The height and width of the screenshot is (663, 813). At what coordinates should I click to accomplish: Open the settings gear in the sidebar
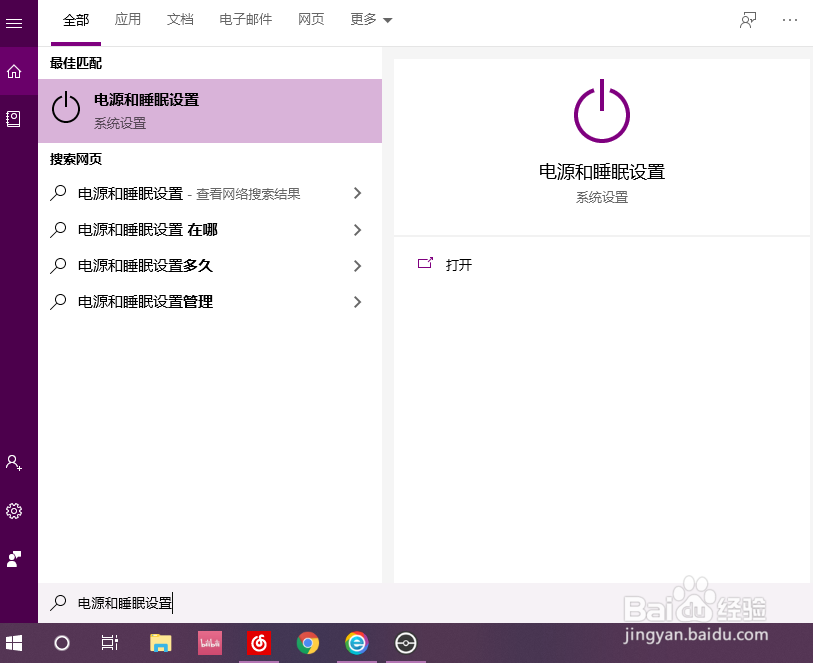[14, 511]
